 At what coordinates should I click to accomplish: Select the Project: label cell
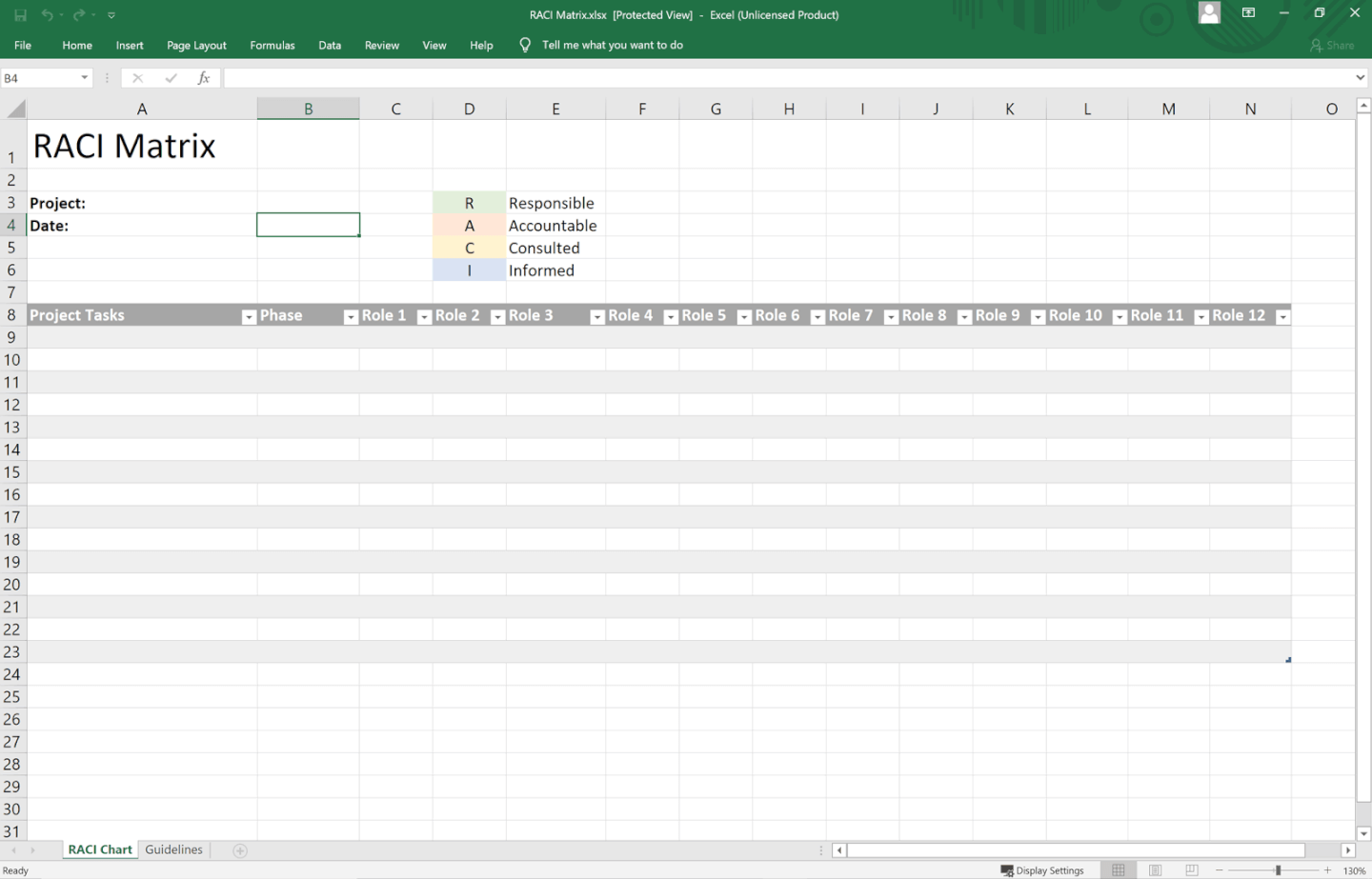click(142, 203)
